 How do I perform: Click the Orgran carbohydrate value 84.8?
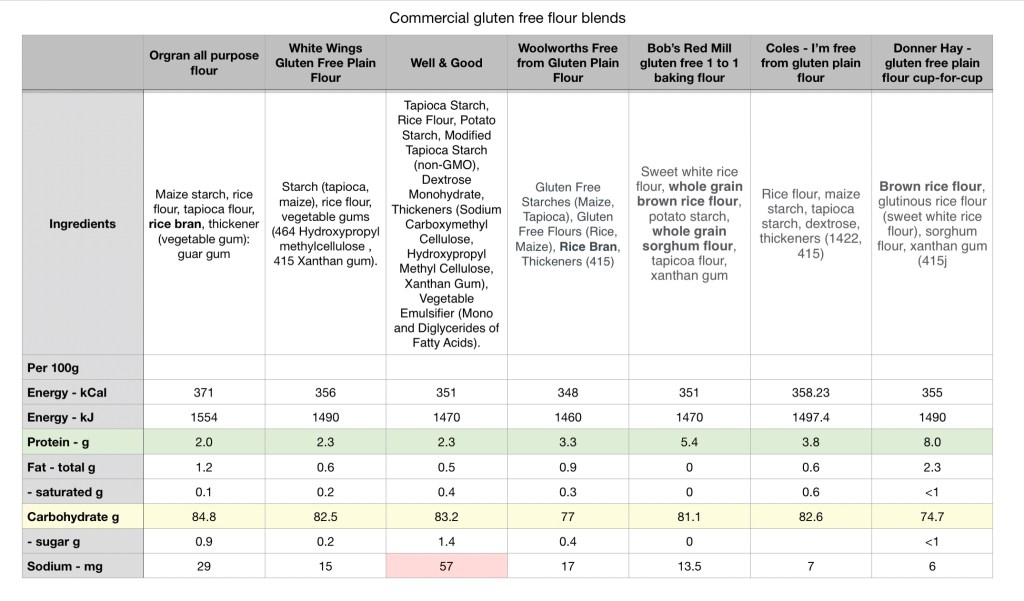tap(204, 518)
